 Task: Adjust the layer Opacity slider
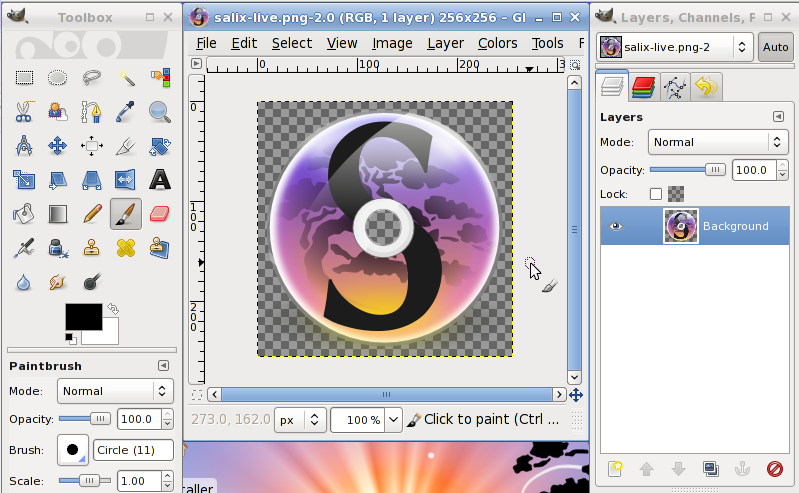[688, 170]
